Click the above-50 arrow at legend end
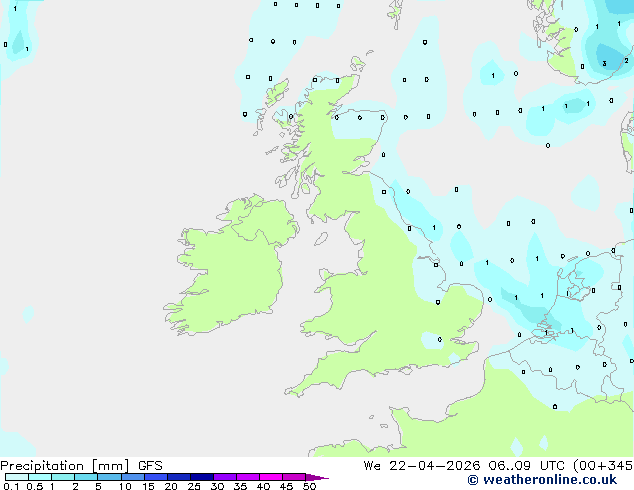 point(317,477)
